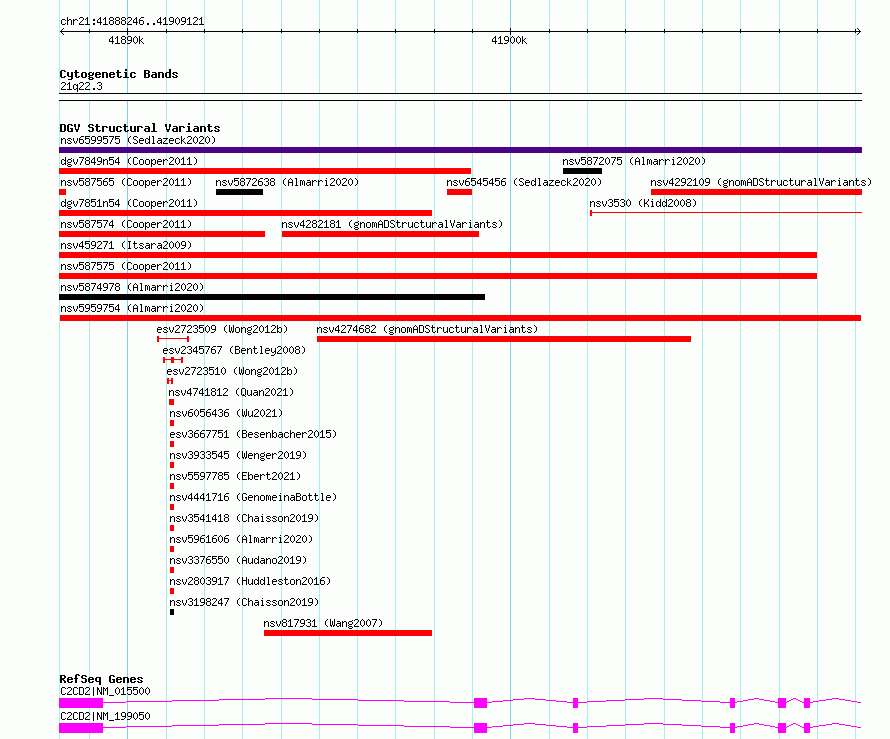
Task: Open nsv5961606 (Almarri2020) label
Action: click(241, 539)
